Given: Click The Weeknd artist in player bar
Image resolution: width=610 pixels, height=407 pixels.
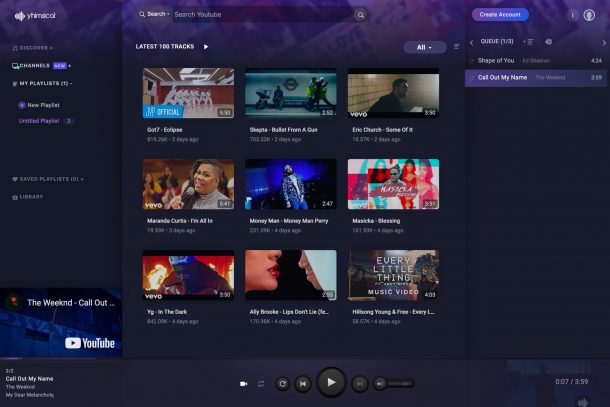Looking at the screenshot, I should coord(20,387).
